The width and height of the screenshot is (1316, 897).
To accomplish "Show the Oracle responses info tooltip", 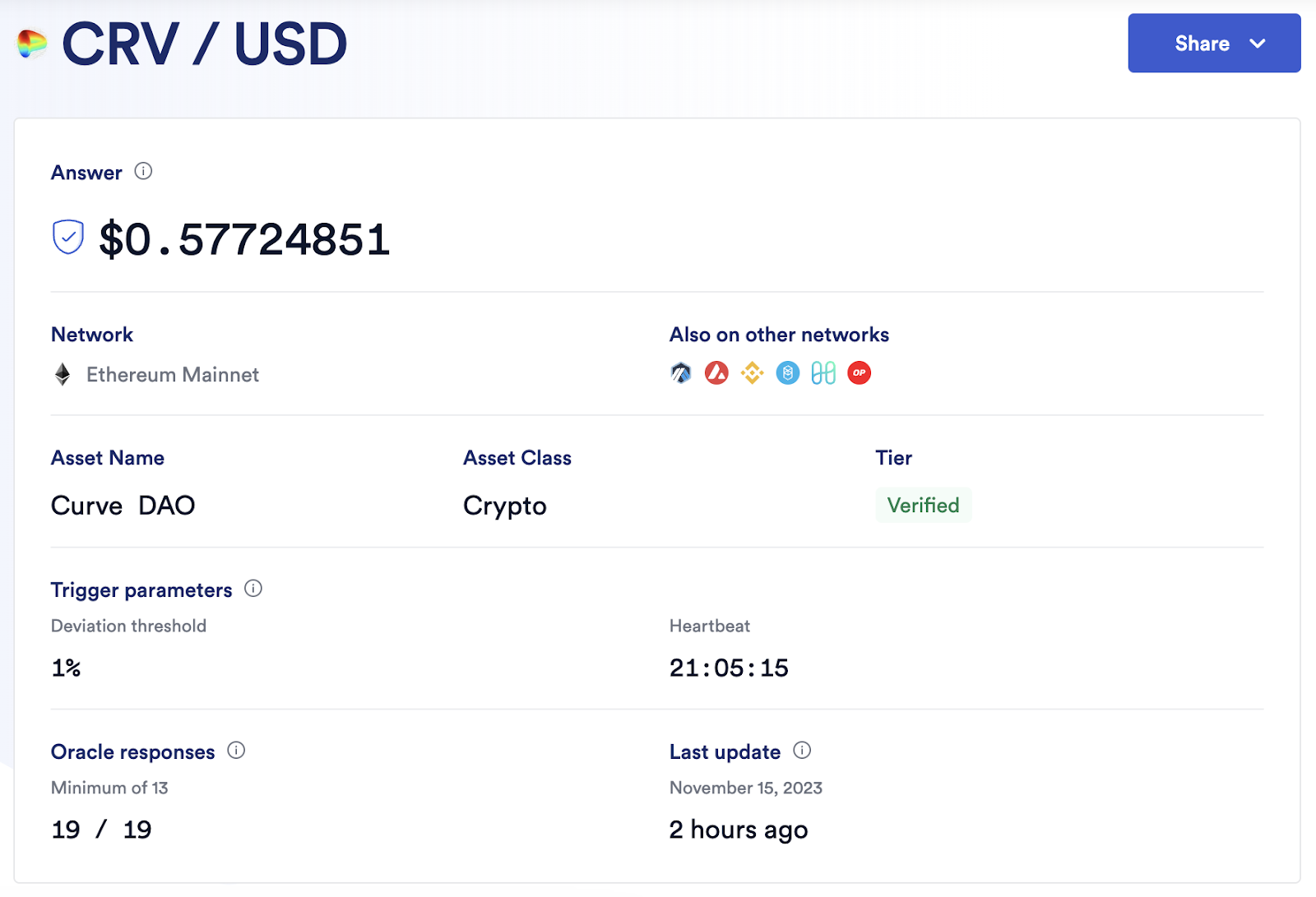I will click(236, 751).
